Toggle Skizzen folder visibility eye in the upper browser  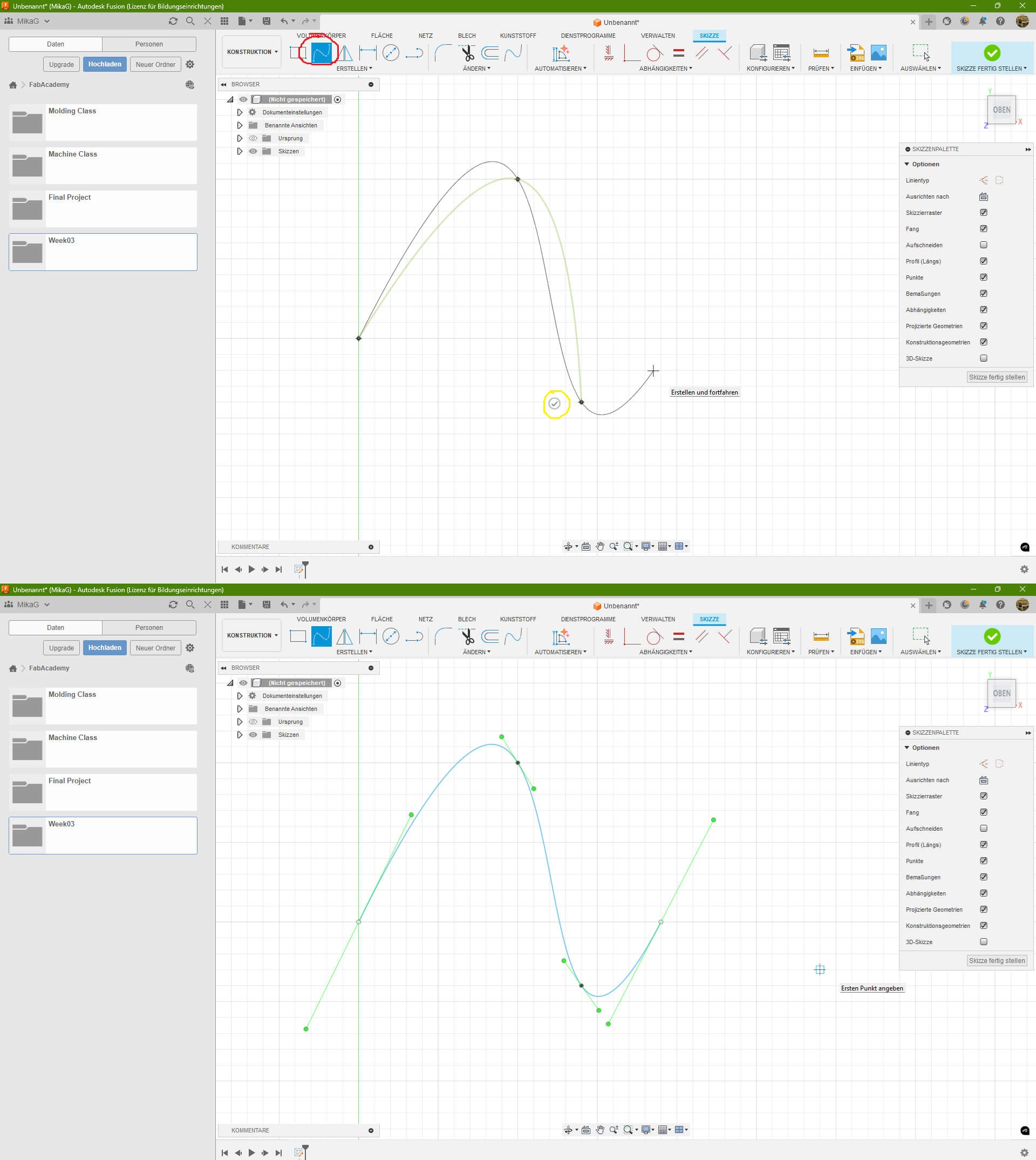(253, 152)
